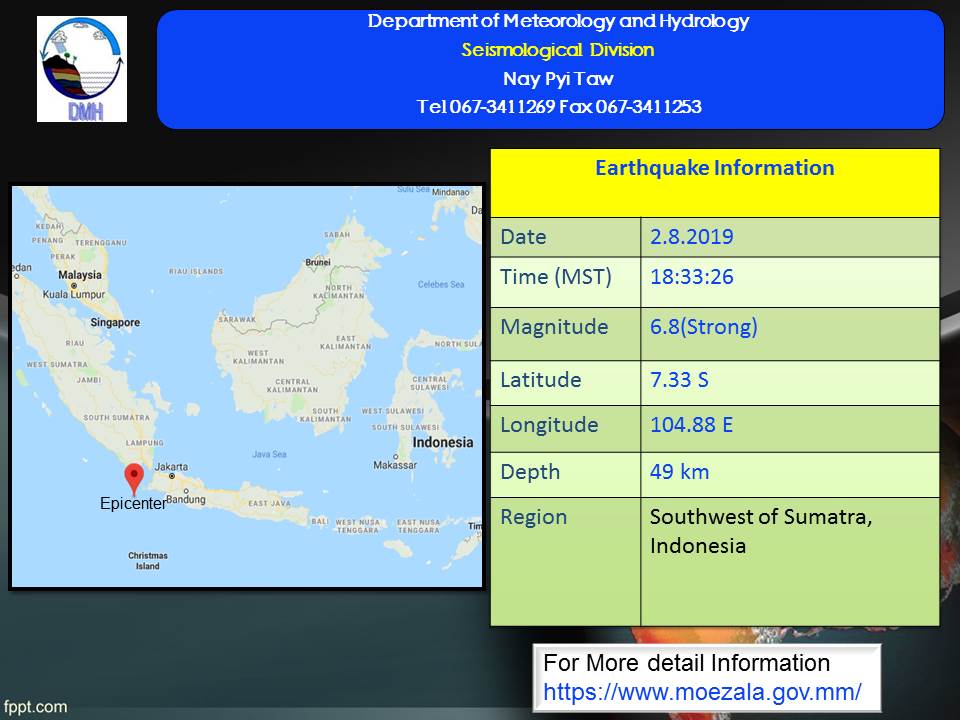Click the 'SOUTH SUMATRA' province label
The width and height of the screenshot is (960, 720).
(116, 418)
